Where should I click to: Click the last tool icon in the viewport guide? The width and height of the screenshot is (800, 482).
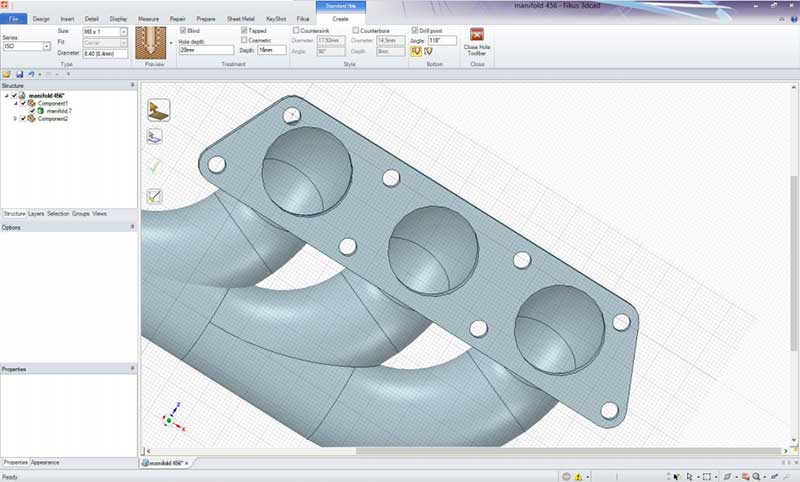[x=155, y=197]
